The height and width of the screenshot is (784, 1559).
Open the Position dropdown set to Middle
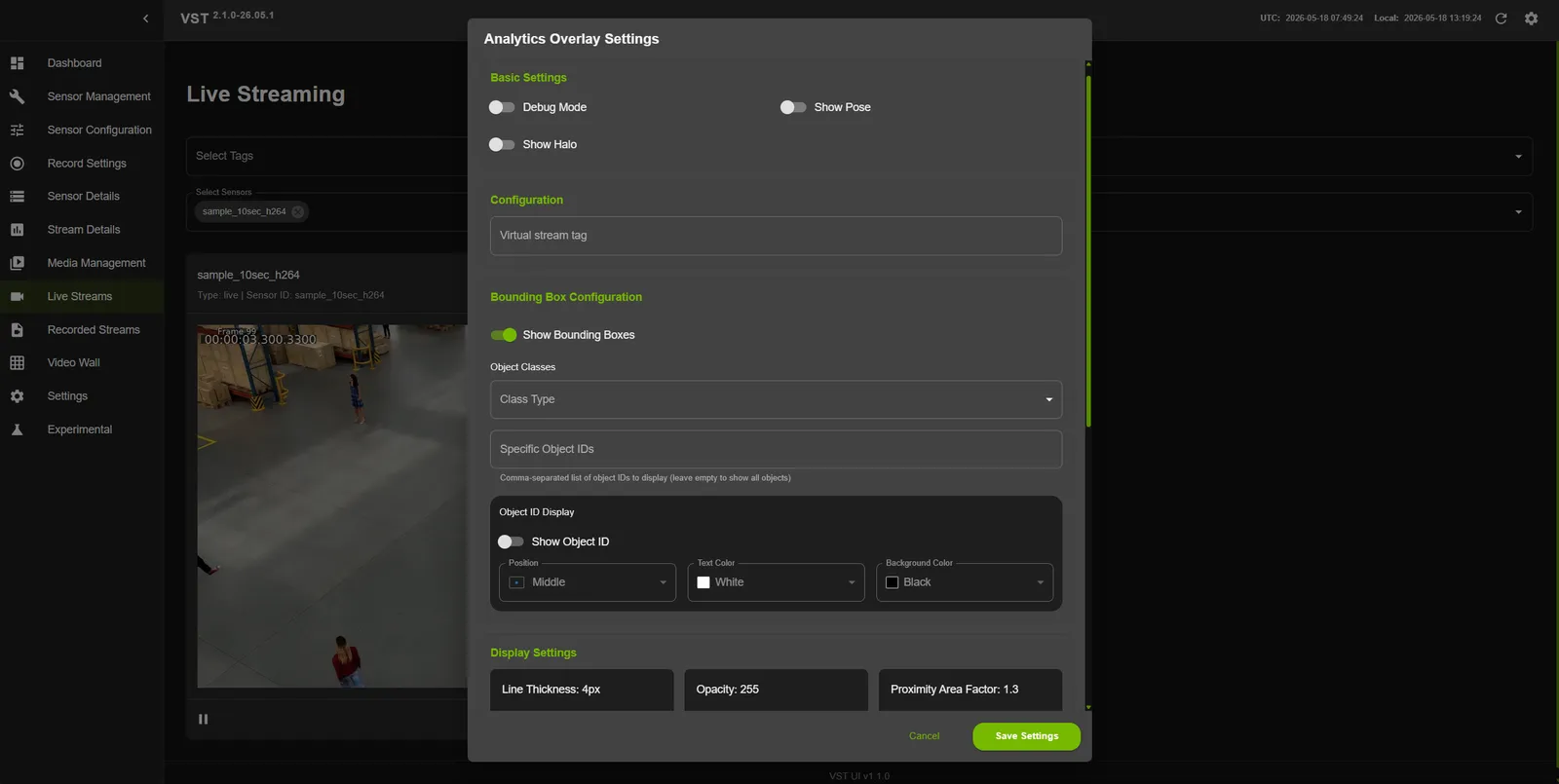point(588,582)
